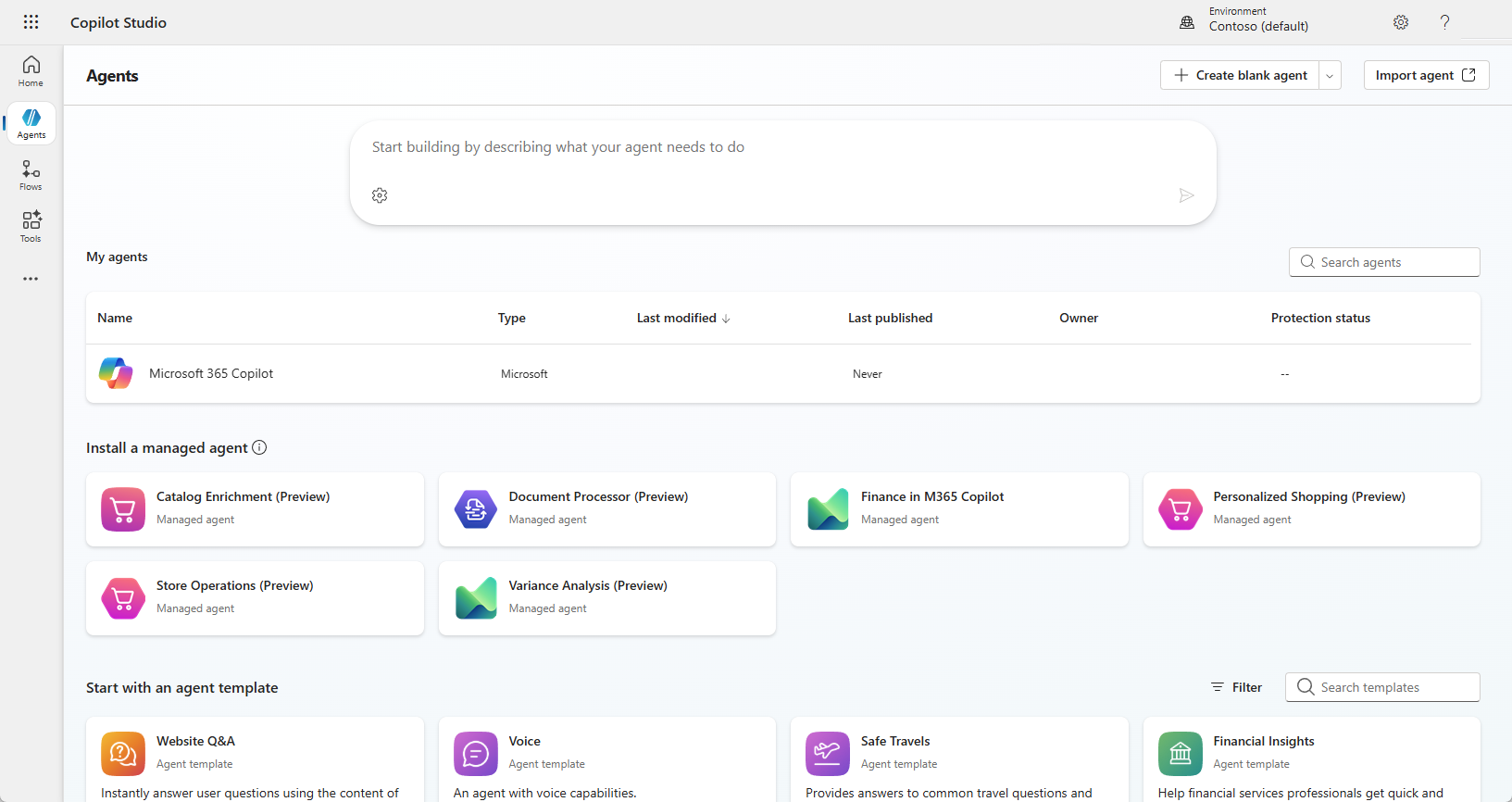Open the Filter option for templates
Viewport: 1512px width, 802px height.
click(1236, 687)
